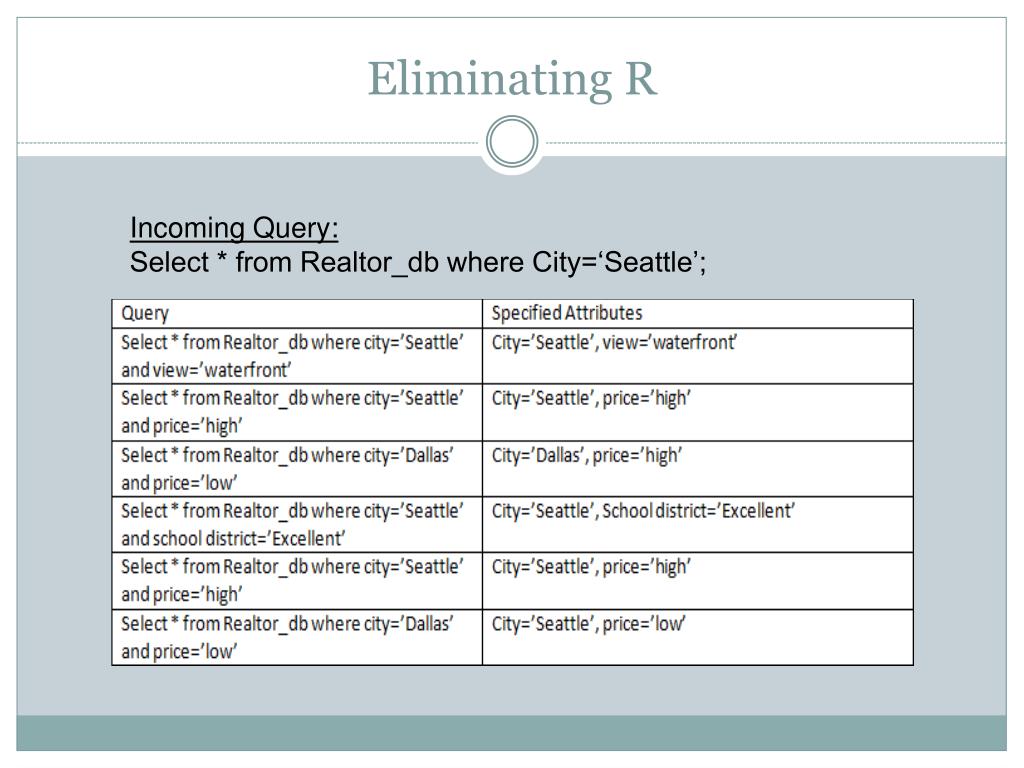The height and width of the screenshot is (768, 1024).
Task: Click the incoming query 'Select * from Realtor_db' line
Action: pos(418,263)
